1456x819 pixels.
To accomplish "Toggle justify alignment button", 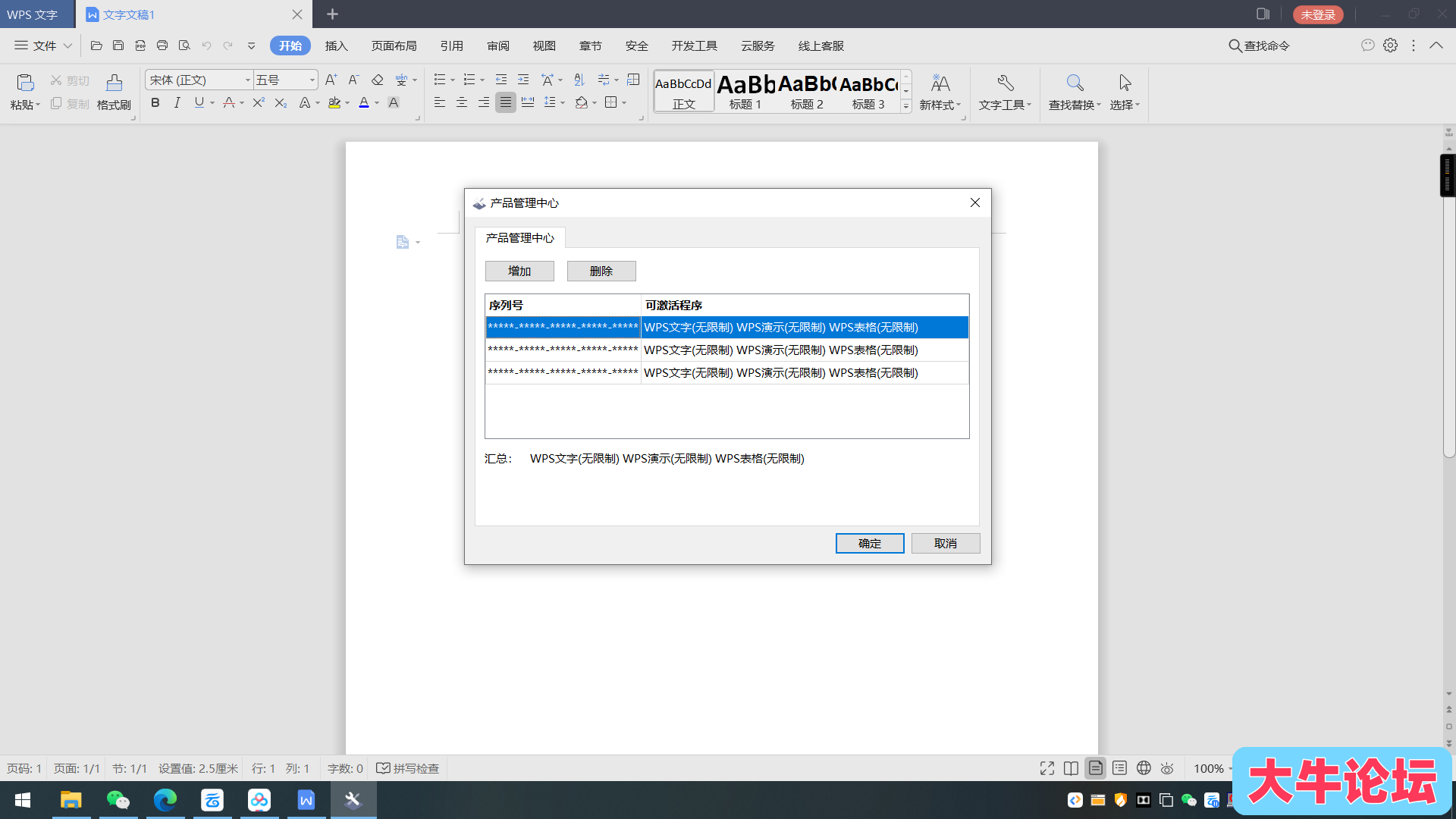I will point(506,102).
